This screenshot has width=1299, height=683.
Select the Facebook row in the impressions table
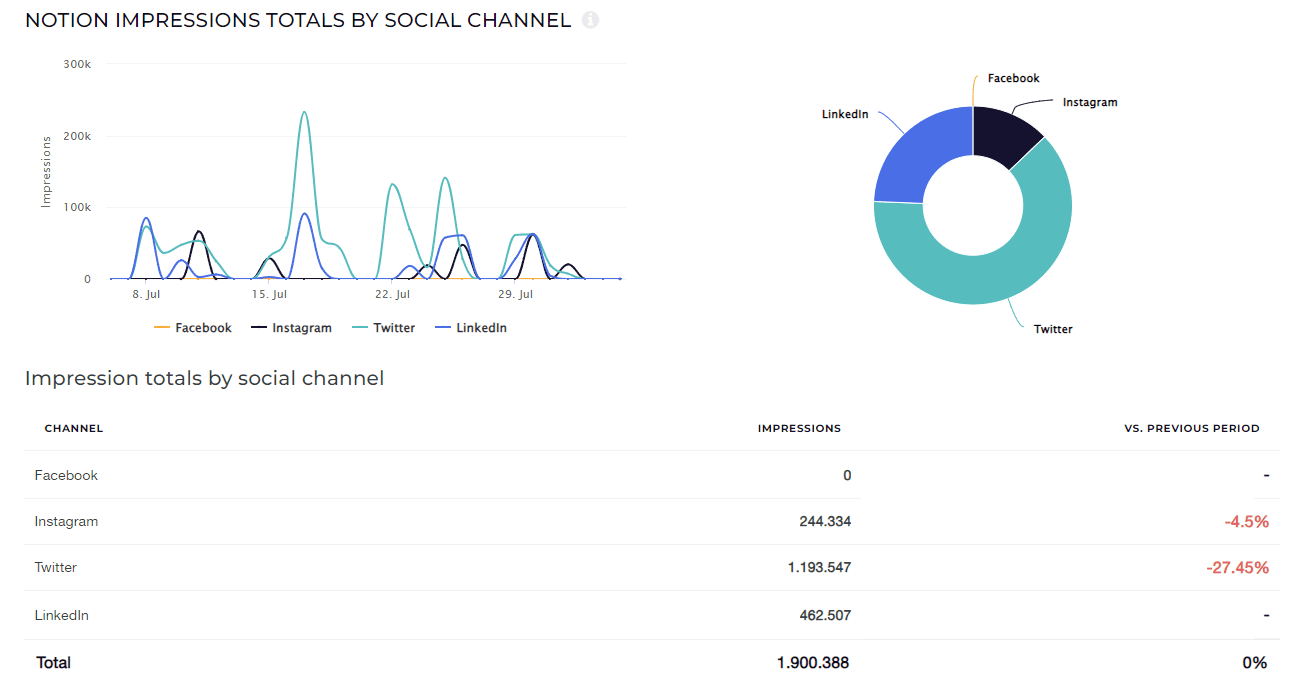pos(66,475)
